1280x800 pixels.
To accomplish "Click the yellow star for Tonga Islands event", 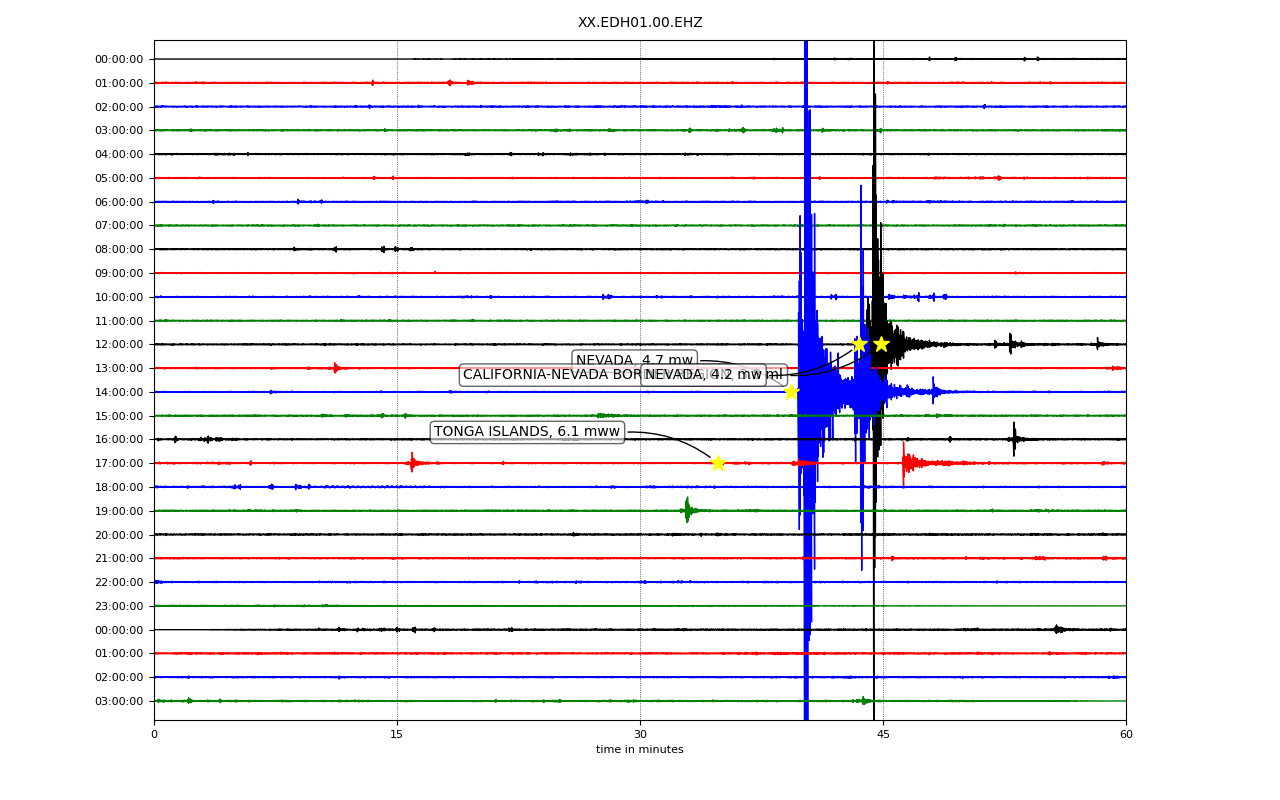I will coord(718,463).
